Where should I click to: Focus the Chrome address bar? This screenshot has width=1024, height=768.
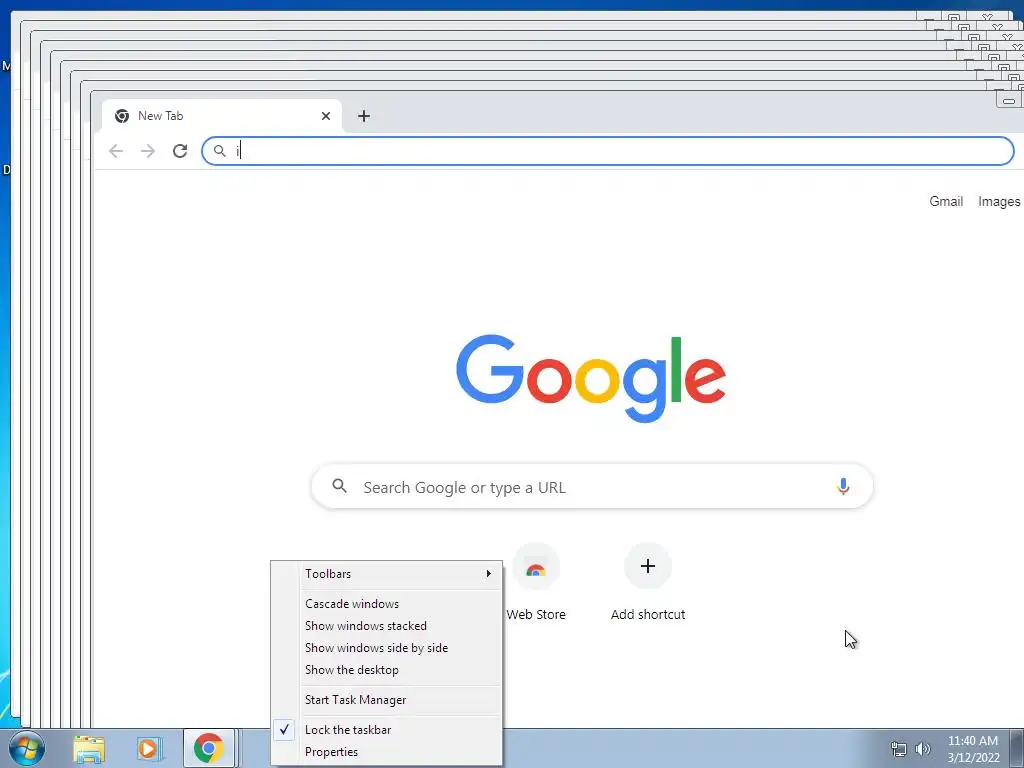[607, 151]
